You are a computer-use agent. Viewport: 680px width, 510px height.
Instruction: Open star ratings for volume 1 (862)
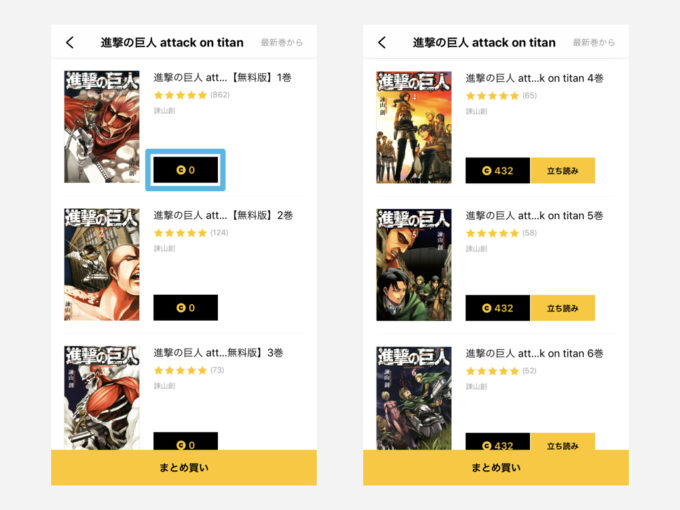click(192, 95)
